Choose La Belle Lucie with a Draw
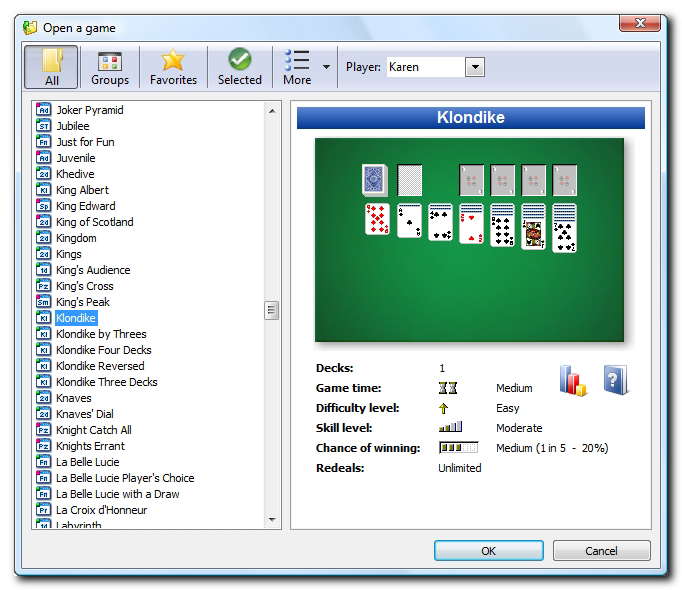Screen dimensions: 682x590 tap(117, 494)
